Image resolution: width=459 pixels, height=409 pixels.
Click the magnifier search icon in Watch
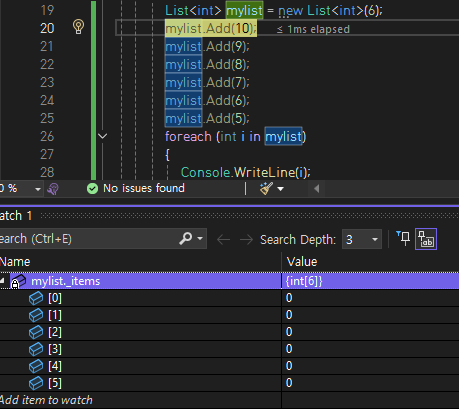click(x=186, y=239)
